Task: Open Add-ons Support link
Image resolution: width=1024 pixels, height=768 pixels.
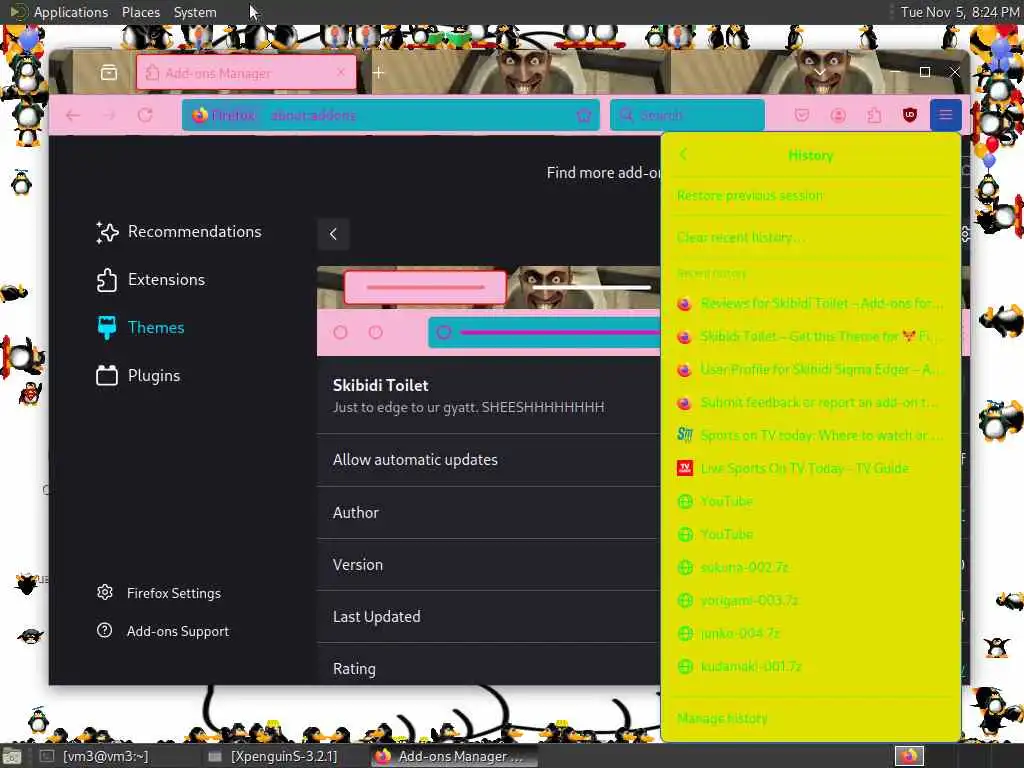Action: click(163, 631)
